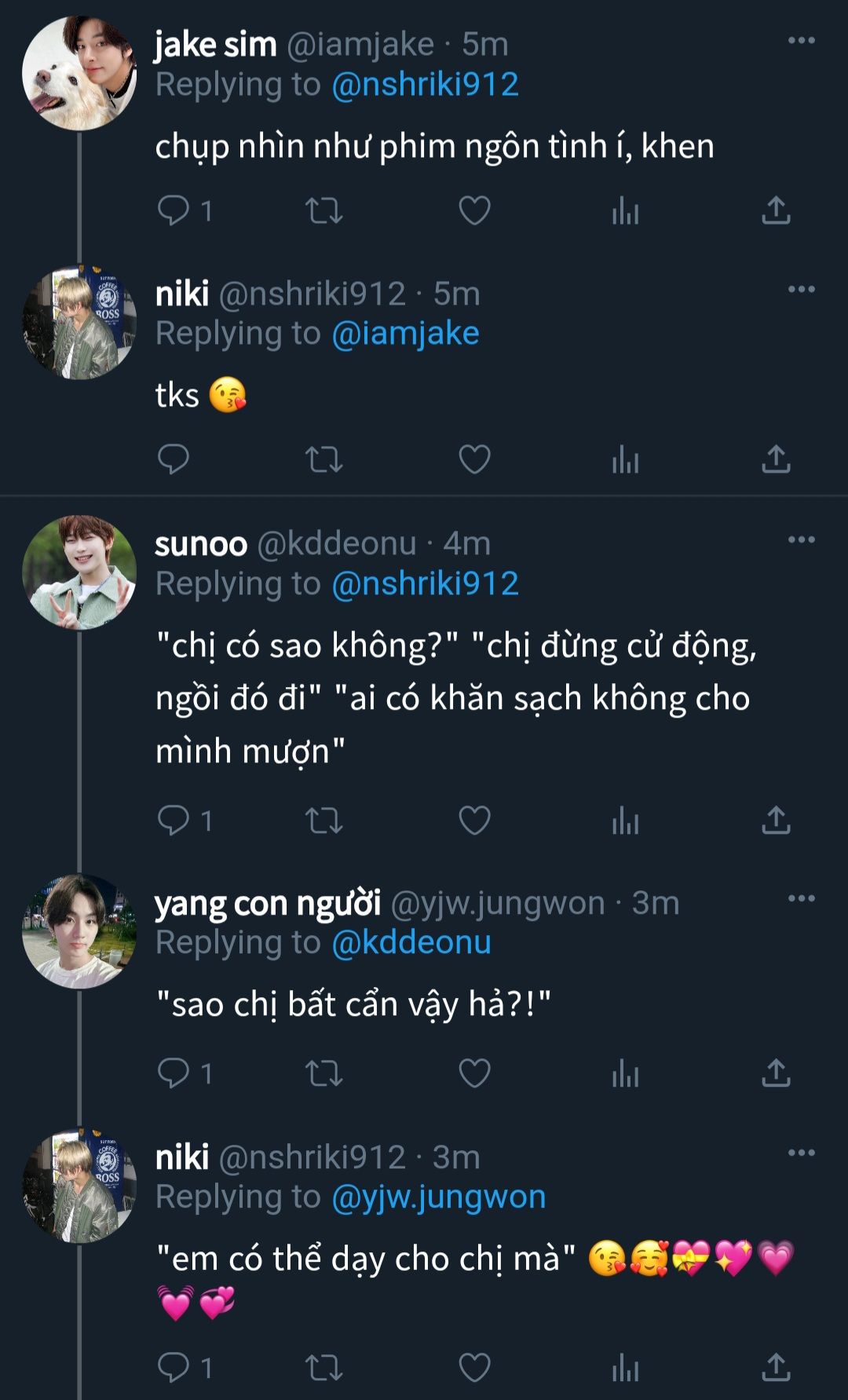Open jake sim's profile picture
The height and width of the screenshot is (1400, 848).
[79, 73]
